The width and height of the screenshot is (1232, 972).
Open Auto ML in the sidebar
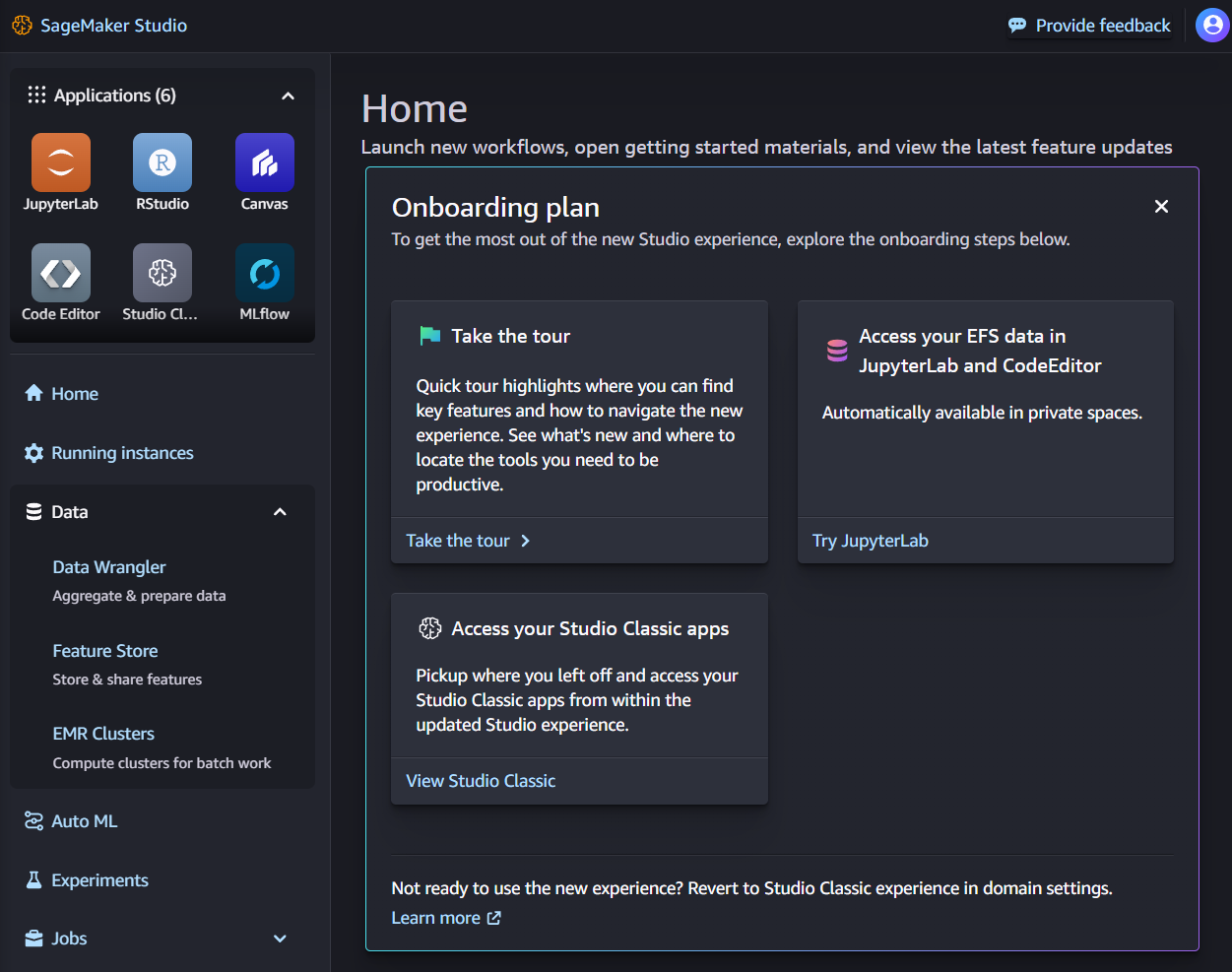[84, 821]
